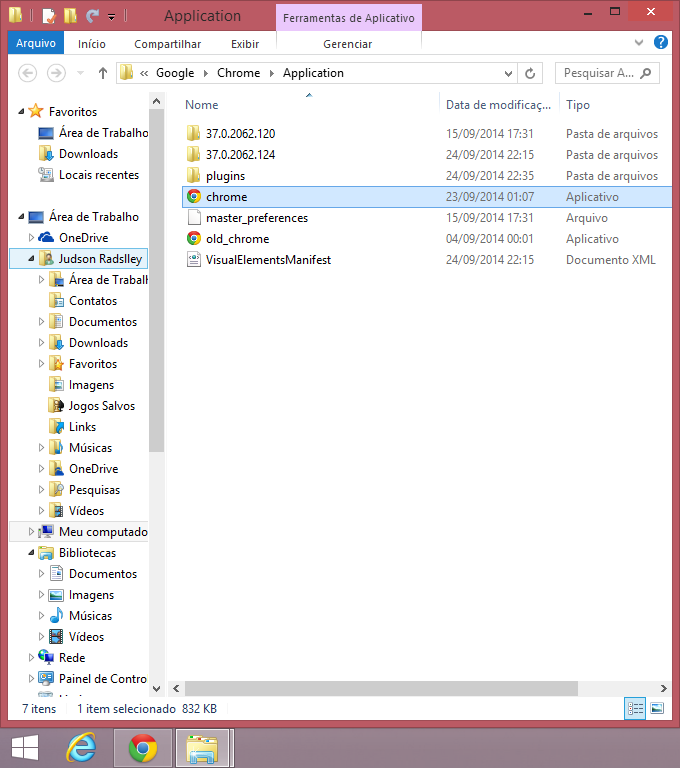Open Internet Explorer from the taskbar
Screen dimensions: 680x770
(x=81, y=748)
